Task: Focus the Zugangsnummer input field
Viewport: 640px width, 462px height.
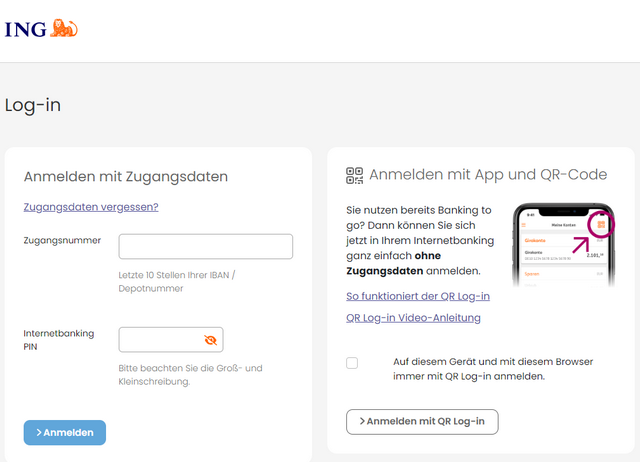Action: [206, 246]
